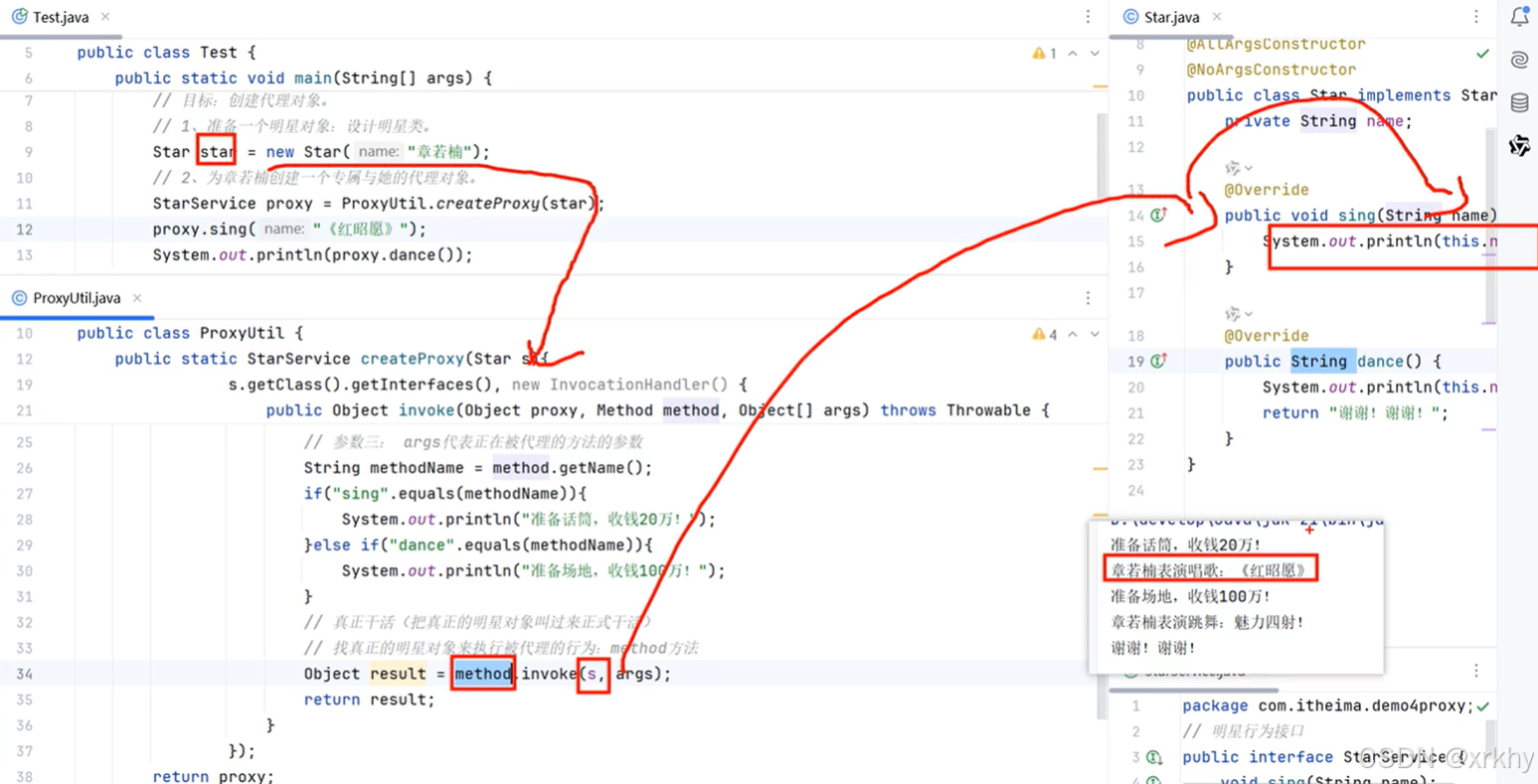Click the AI inlay icon above the dance method
Image resolution: width=1538 pixels, height=784 pixels.
(x=1233, y=314)
